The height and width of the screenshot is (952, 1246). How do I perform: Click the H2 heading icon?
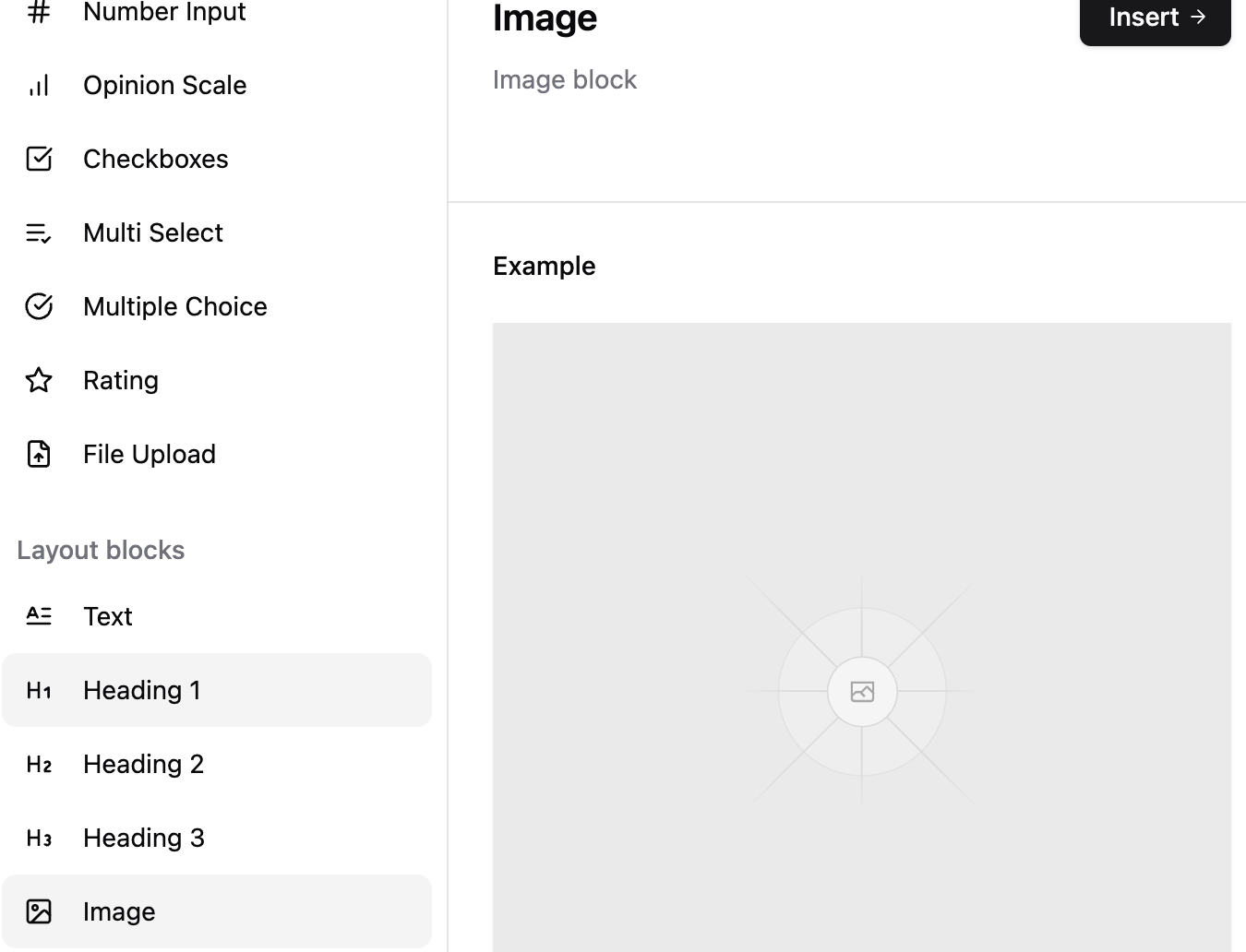point(39,764)
